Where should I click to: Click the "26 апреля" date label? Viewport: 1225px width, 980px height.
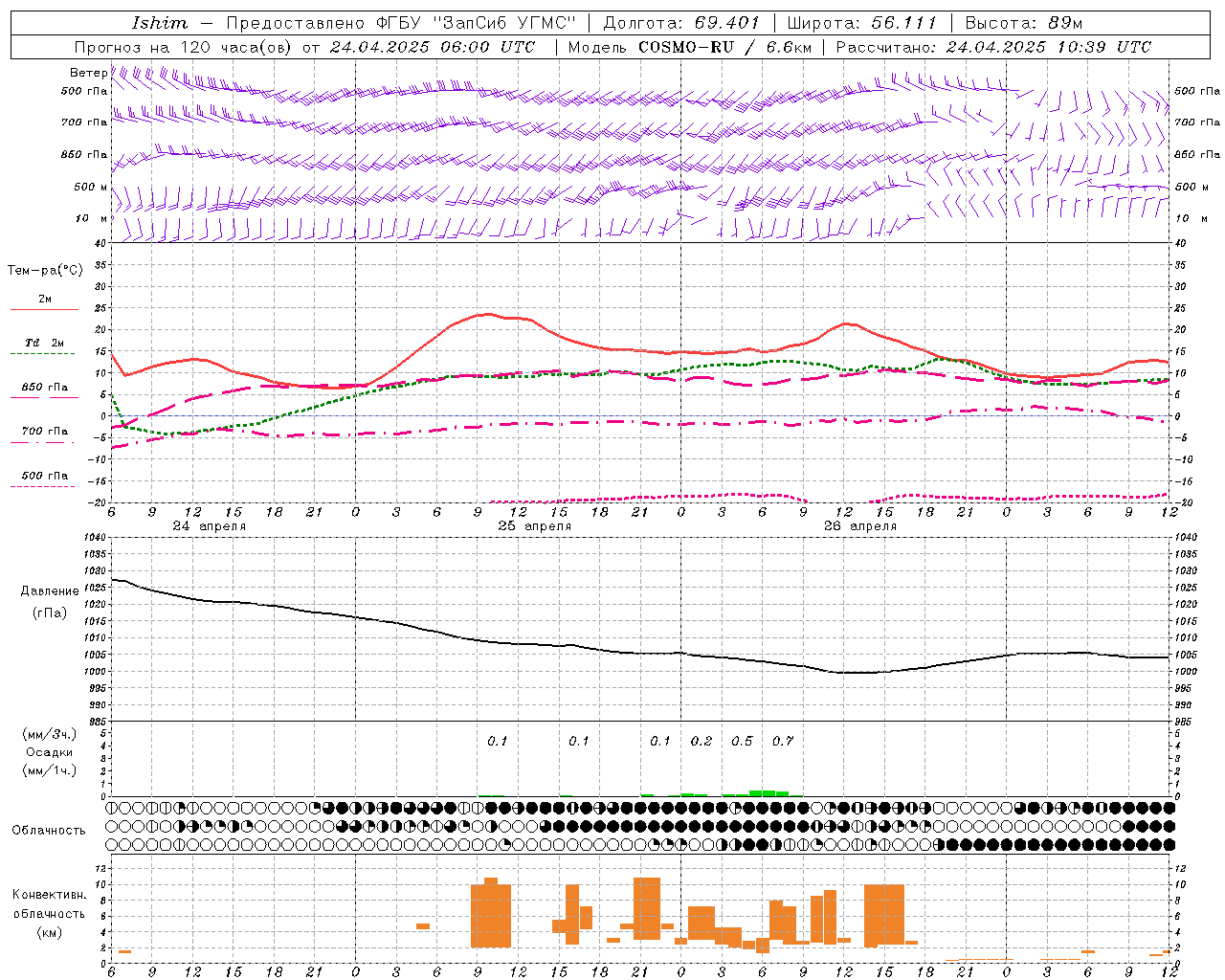860,526
